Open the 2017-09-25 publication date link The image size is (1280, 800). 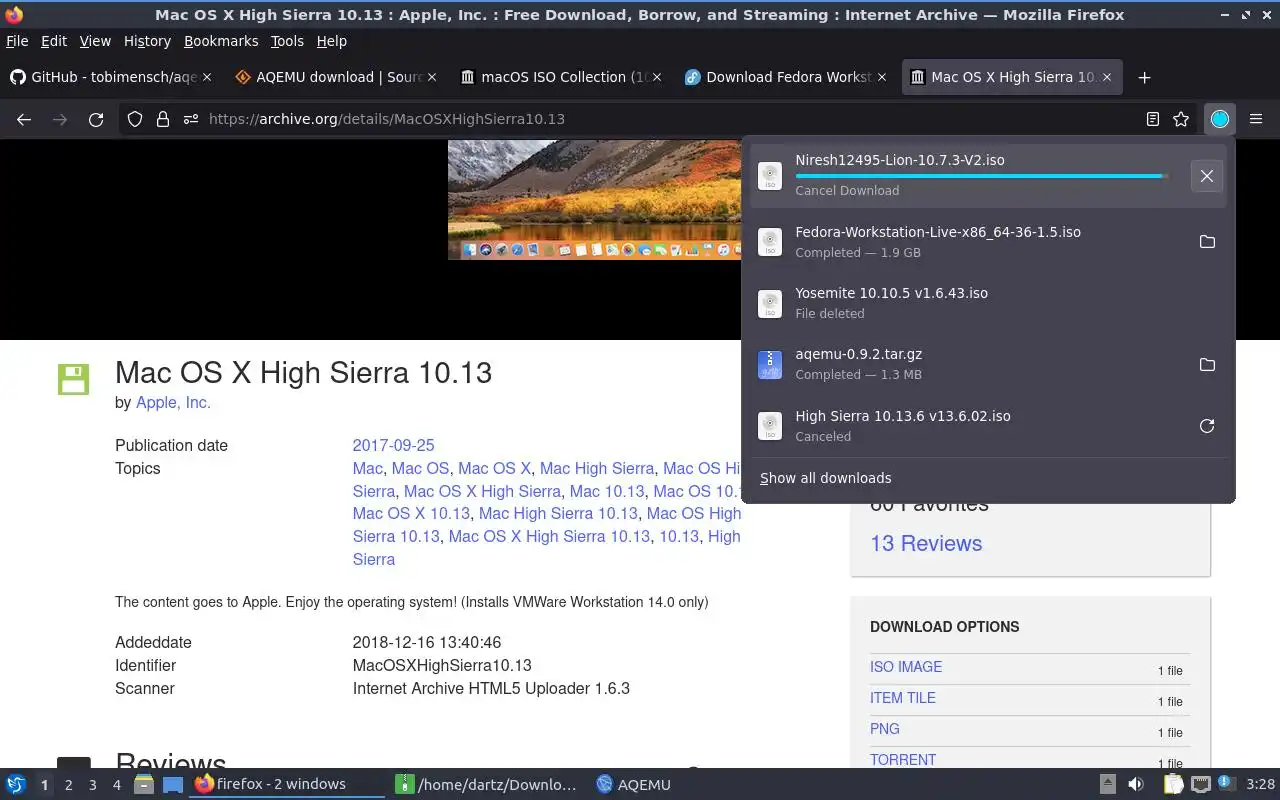pos(393,445)
